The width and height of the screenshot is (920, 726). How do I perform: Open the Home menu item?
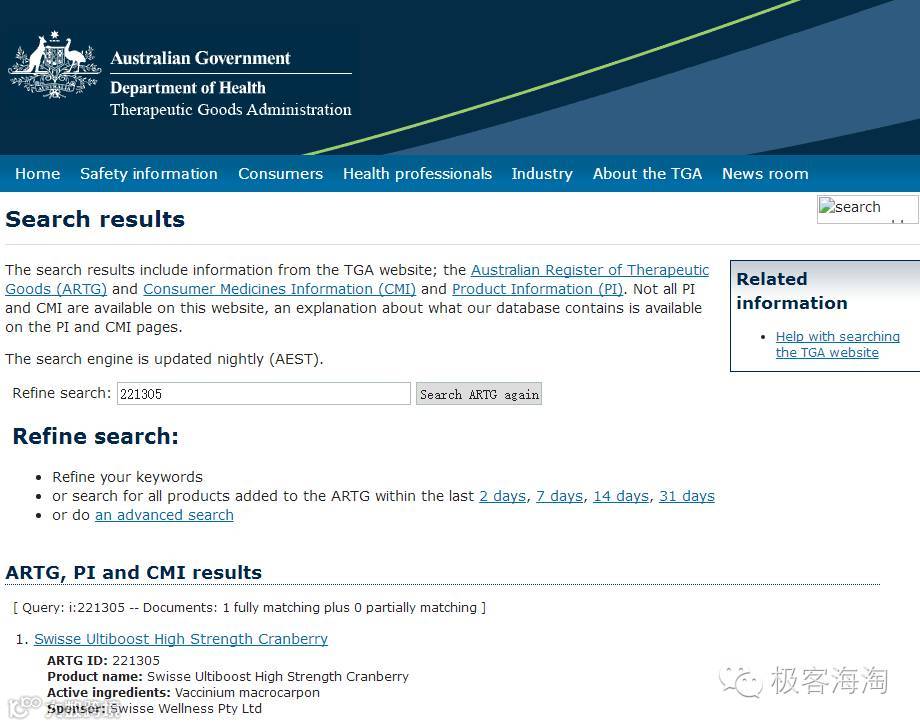point(38,174)
